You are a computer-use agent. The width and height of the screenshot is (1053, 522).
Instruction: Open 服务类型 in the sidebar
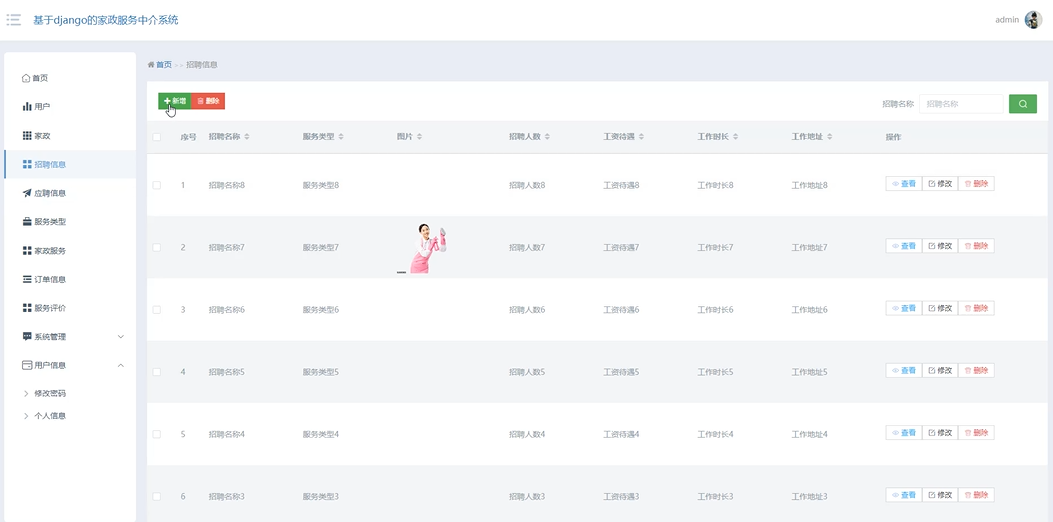49,222
